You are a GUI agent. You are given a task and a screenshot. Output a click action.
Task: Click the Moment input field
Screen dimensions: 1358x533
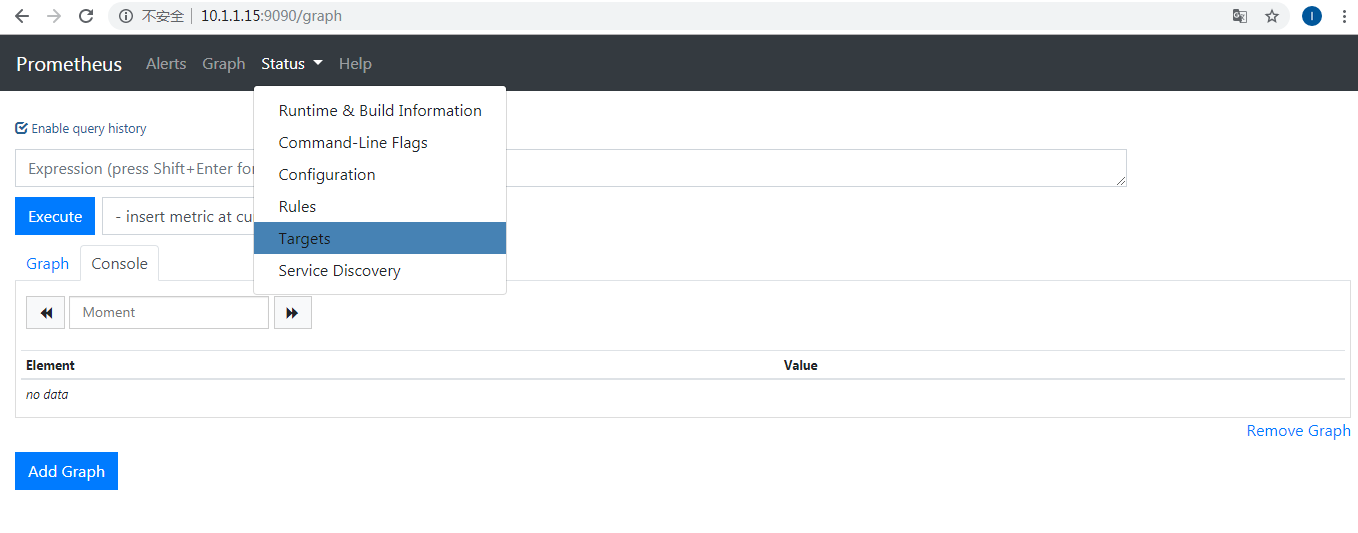pyautogui.click(x=168, y=312)
